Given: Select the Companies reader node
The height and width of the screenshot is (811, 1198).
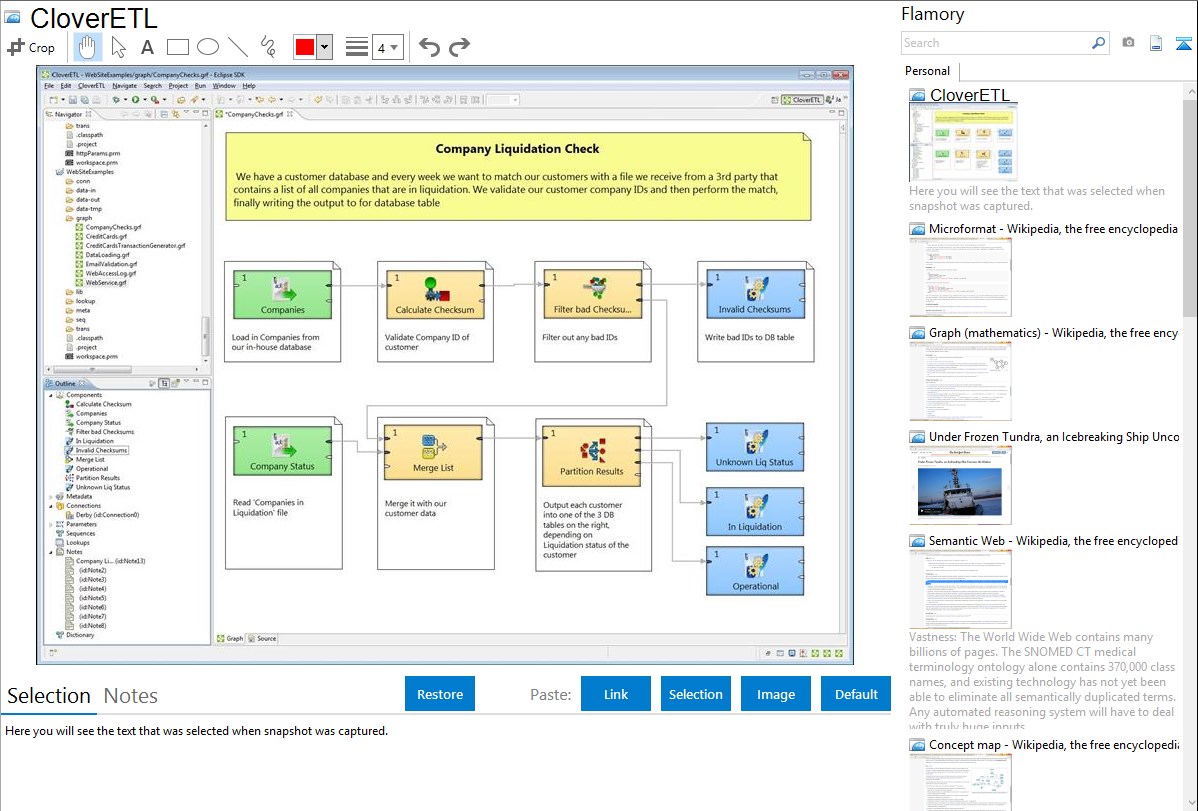Looking at the screenshot, I should point(283,294).
